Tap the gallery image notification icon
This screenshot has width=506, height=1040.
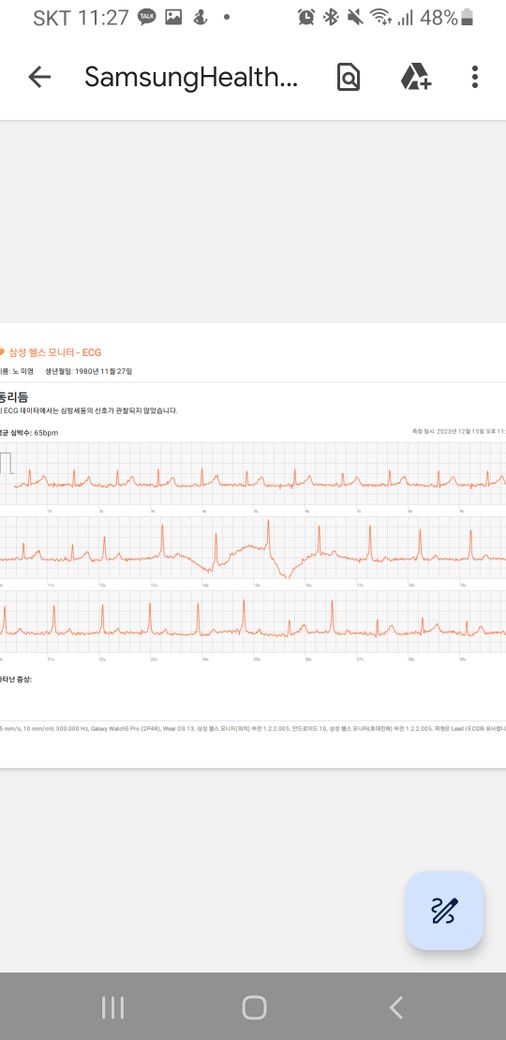coord(174,18)
